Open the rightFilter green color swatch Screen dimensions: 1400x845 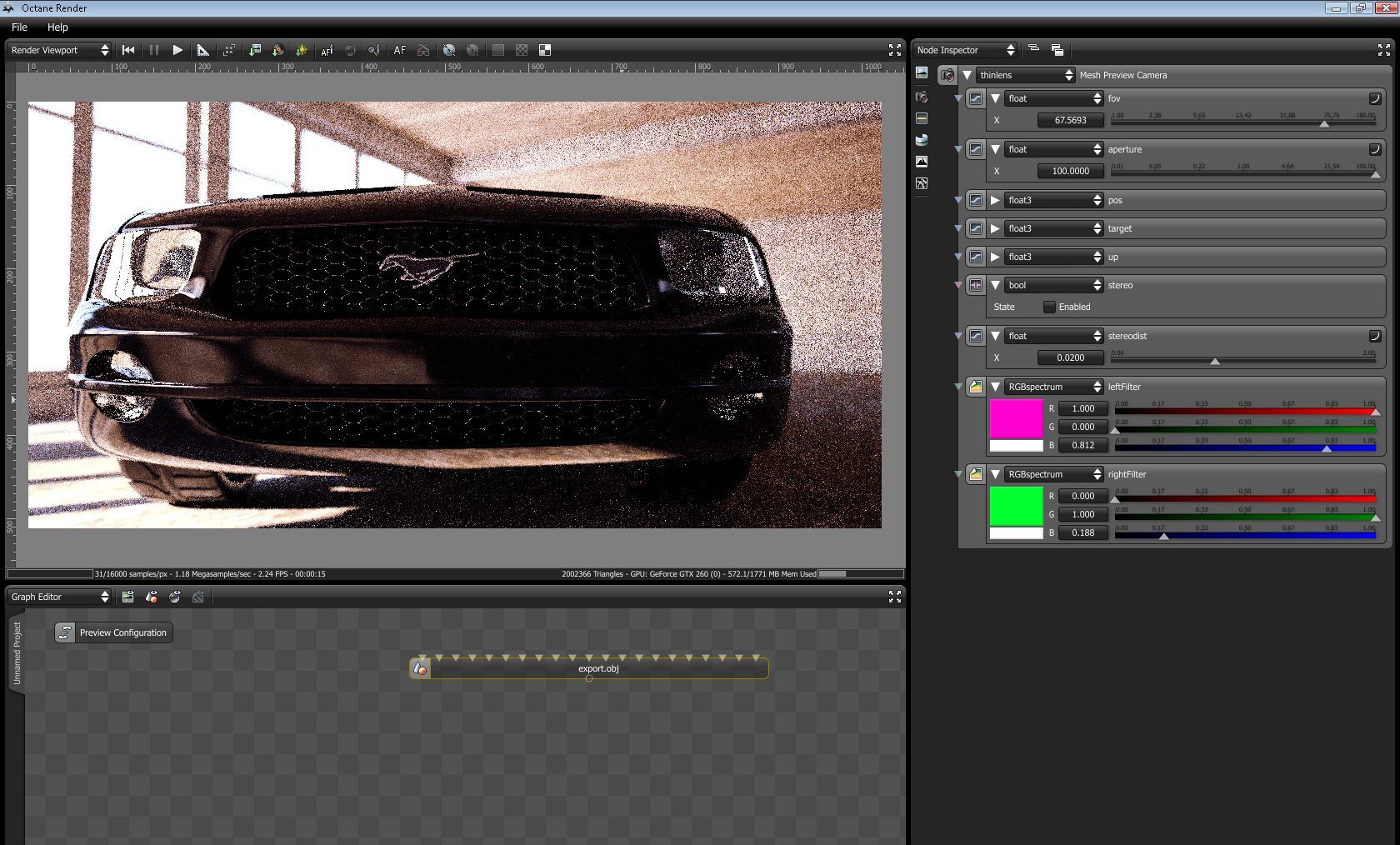pyautogui.click(x=1016, y=506)
